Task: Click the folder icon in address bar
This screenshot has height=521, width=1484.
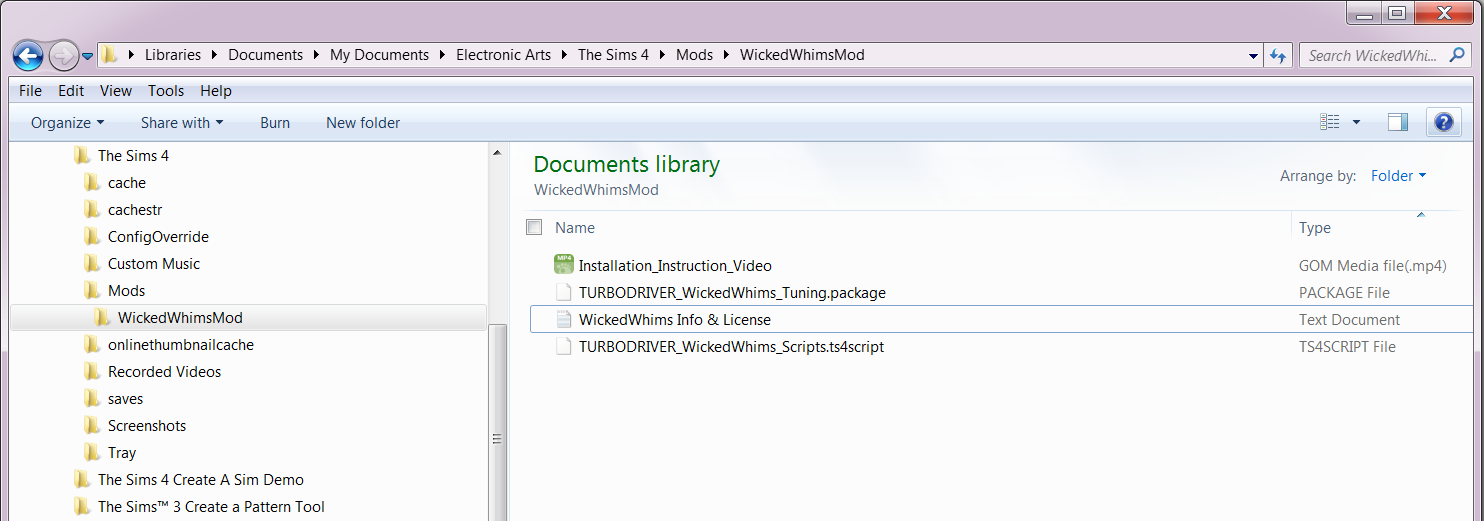Action: 110,55
